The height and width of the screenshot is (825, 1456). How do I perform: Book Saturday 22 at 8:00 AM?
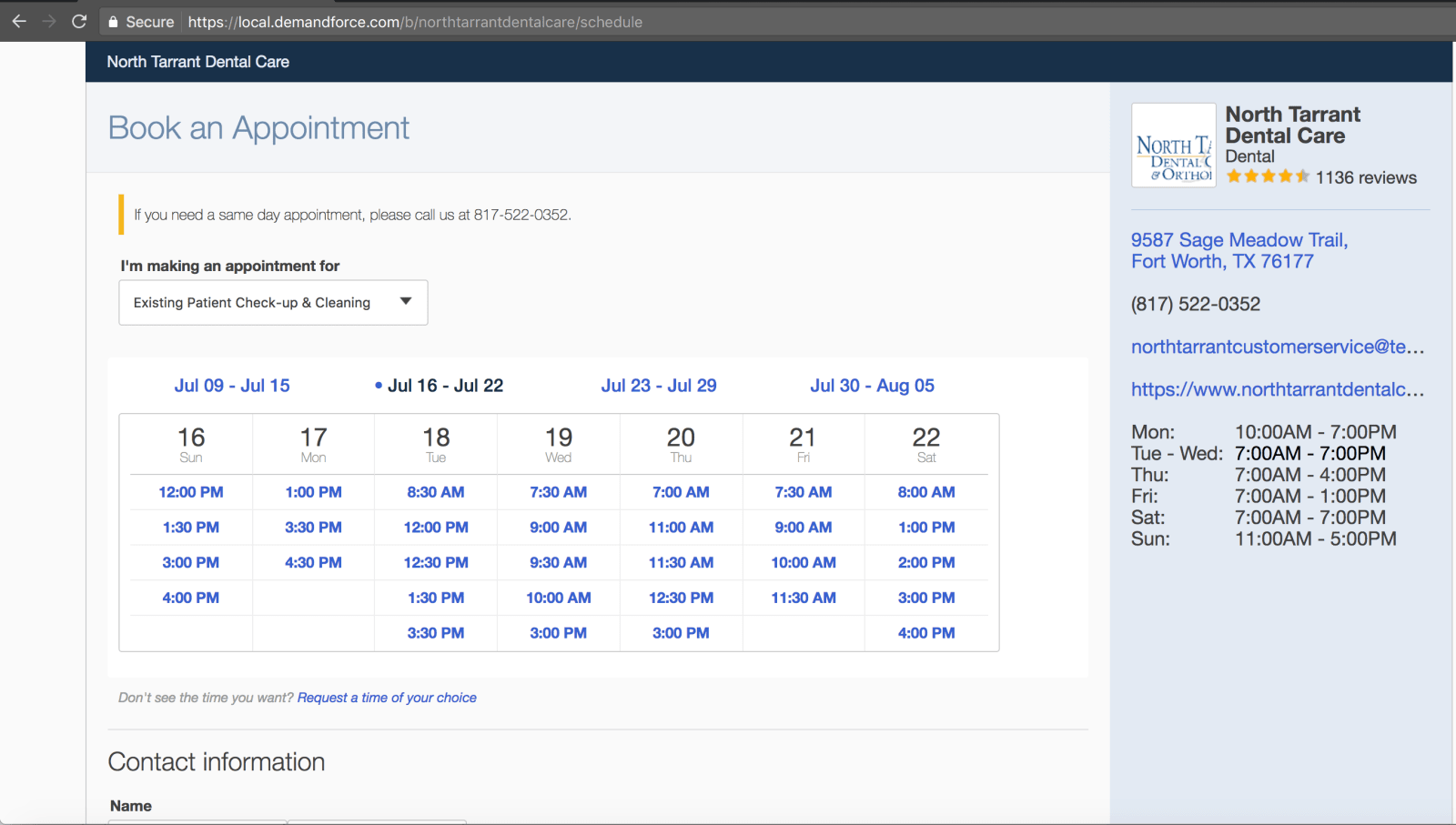(926, 492)
